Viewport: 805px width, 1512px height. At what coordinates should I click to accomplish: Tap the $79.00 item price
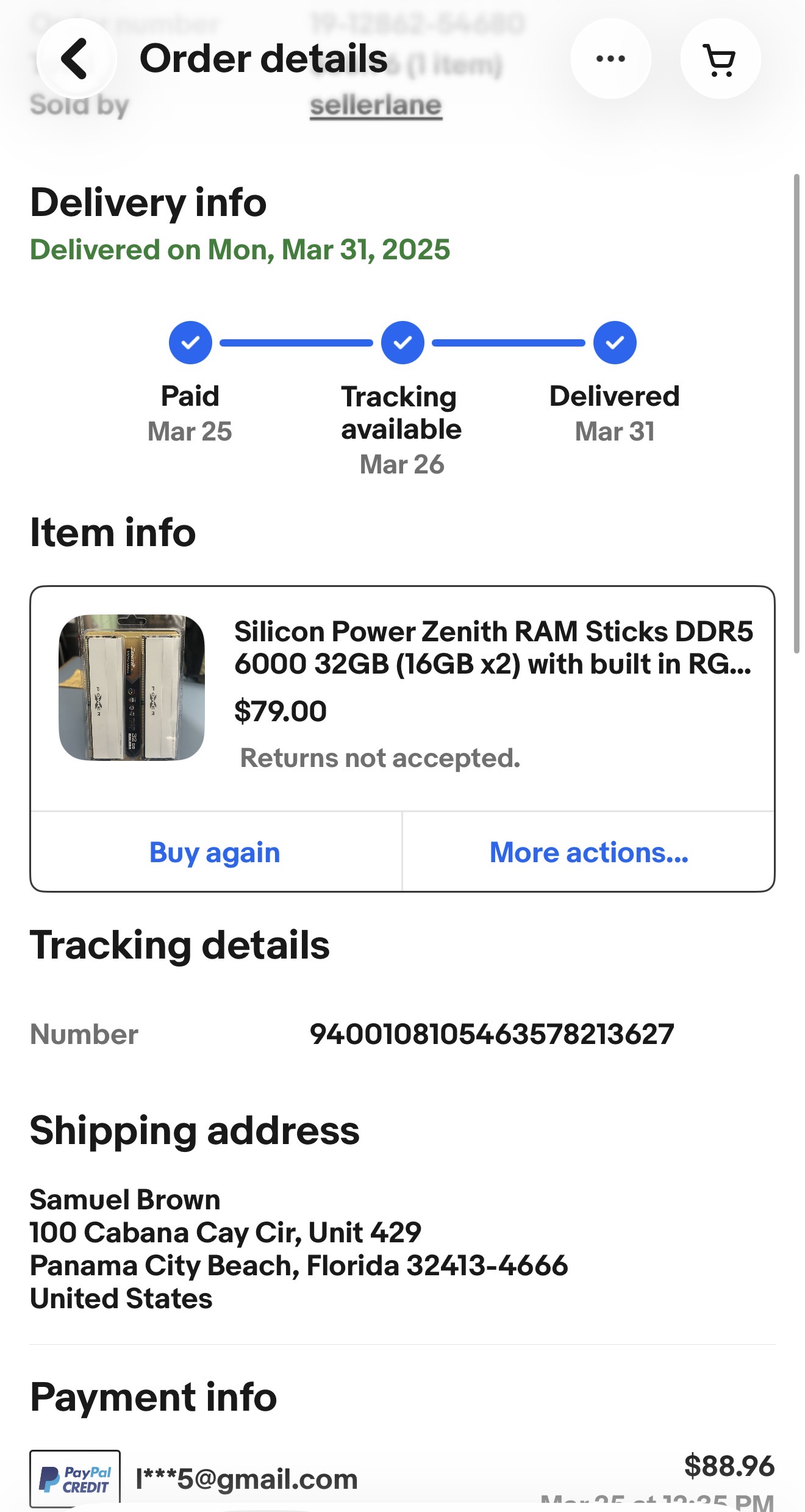[x=281, y=711]
